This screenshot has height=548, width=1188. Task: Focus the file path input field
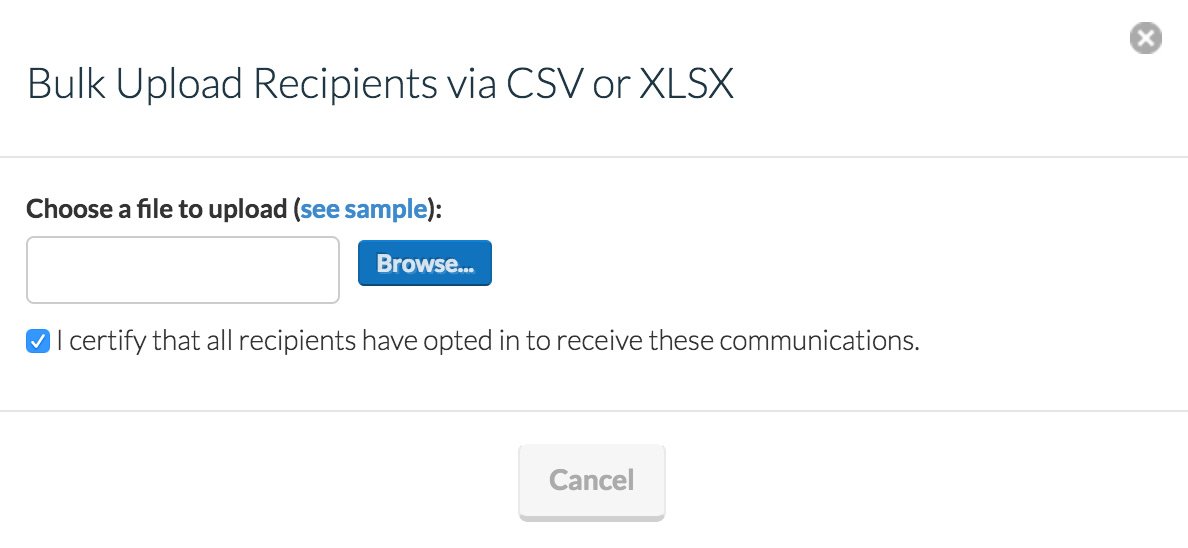click(183, 270)
